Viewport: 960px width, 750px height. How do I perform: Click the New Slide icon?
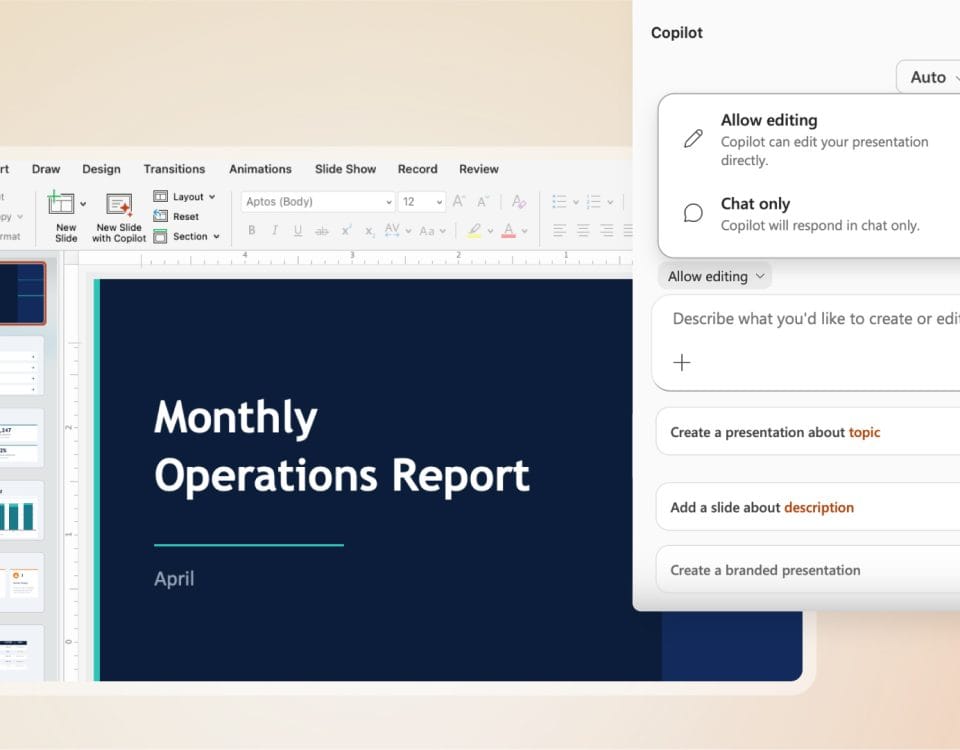(62, 204)
